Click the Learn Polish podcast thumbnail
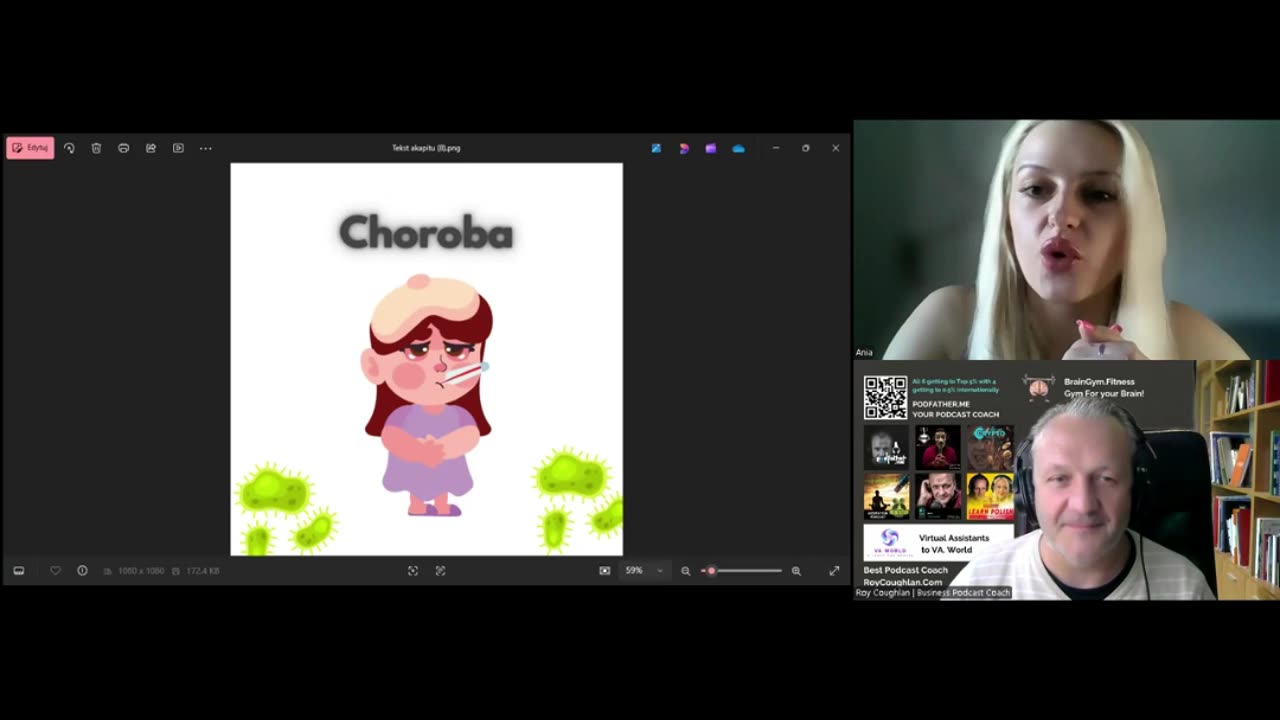The width and height of the screenshot is (1280, 720). pyautogui.click(x=990, y=496)
